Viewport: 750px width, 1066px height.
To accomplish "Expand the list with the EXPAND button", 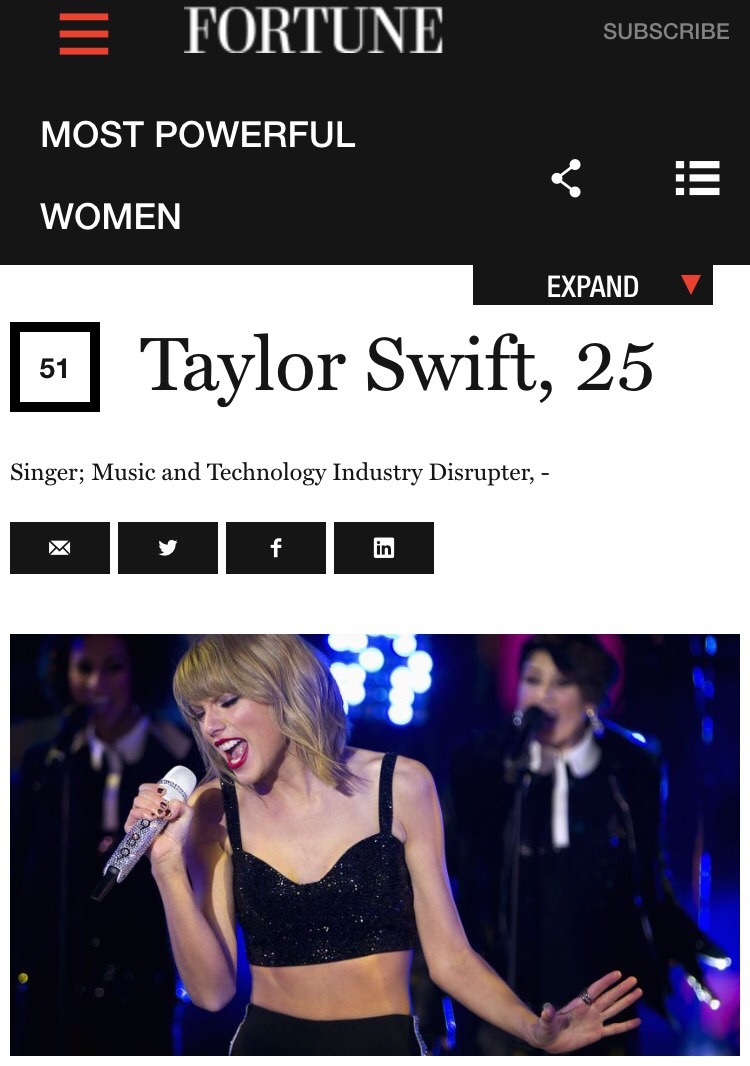I will tap(593, 286).
